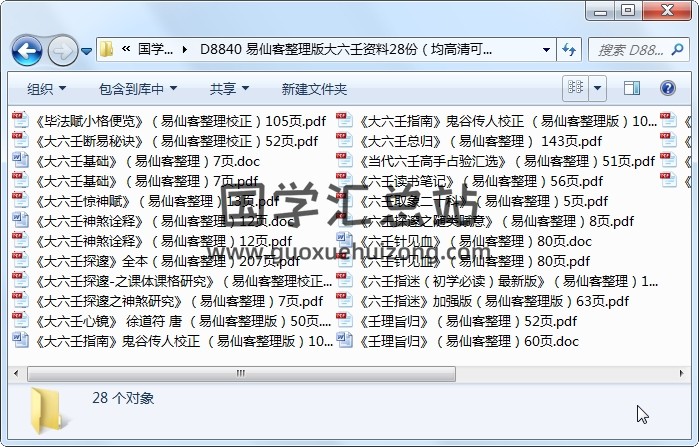Select PDF icon of 毕法赋小格便览 105页
Viewport: 699px width, 447px height.
click(x=20, y=120)
